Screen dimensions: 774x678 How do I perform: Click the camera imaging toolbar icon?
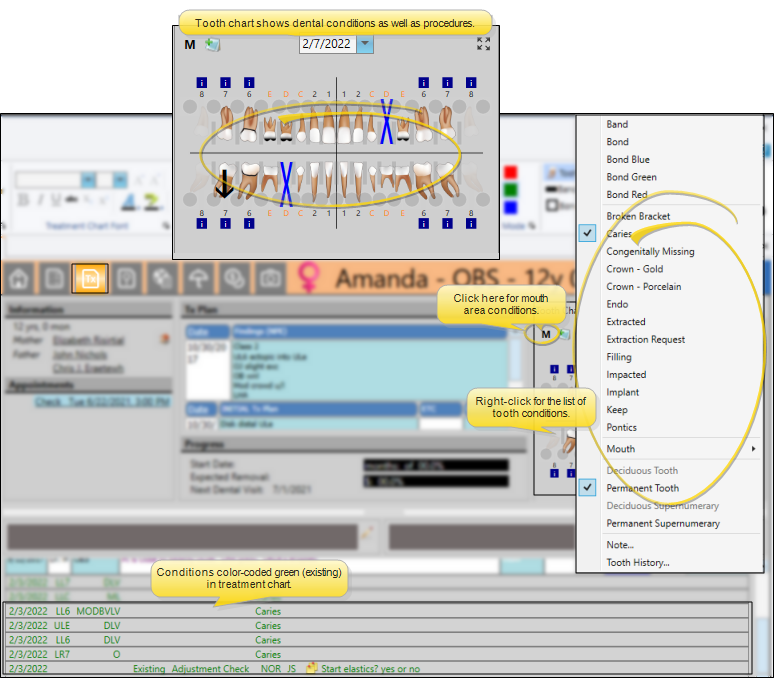tap(271, 279)
